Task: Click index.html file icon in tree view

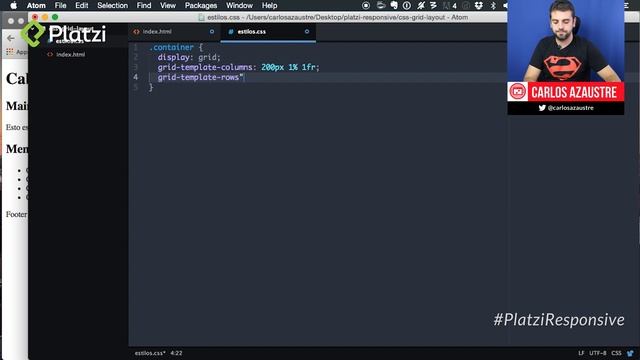Action: pos(50,54)
